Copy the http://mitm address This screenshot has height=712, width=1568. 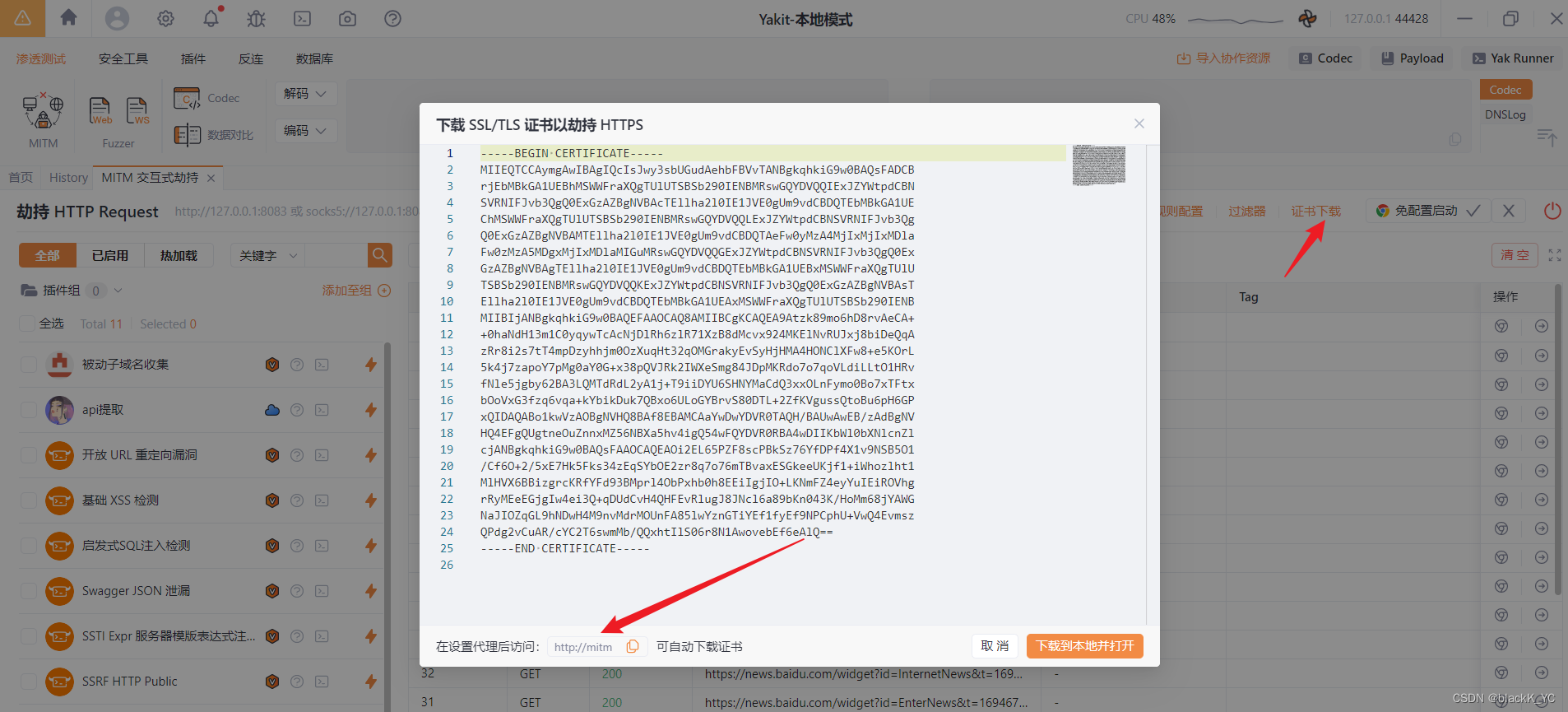coord(633,646)
